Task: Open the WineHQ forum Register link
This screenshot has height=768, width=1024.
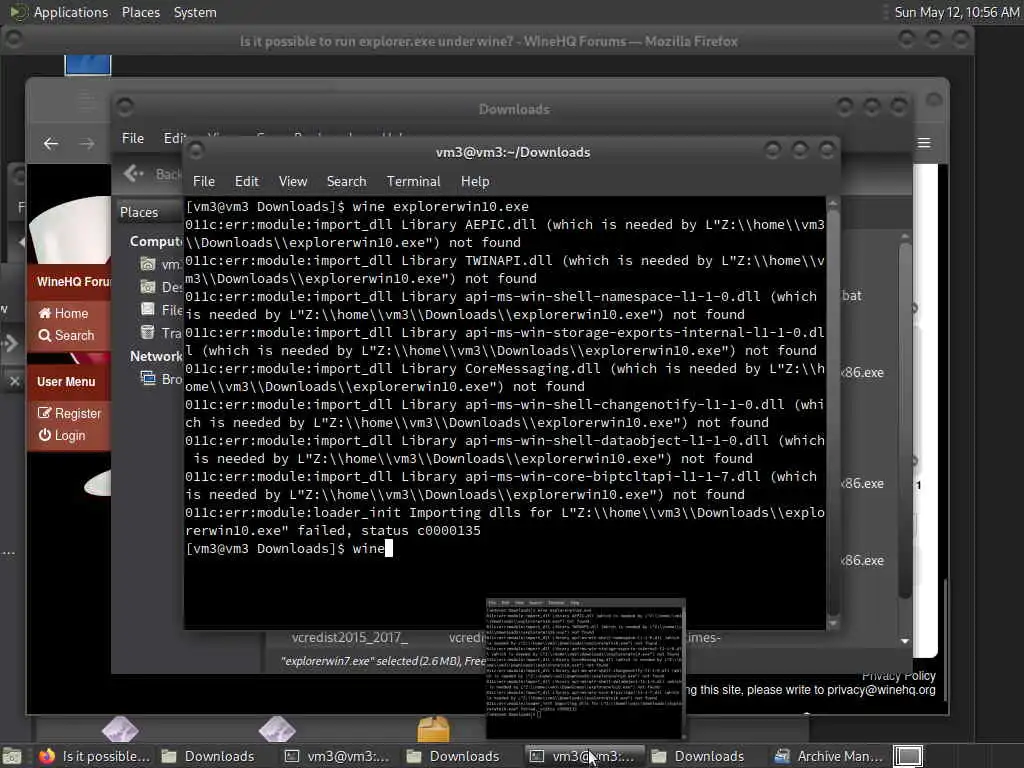Action: pyautogui.click(x=78, y=413)
